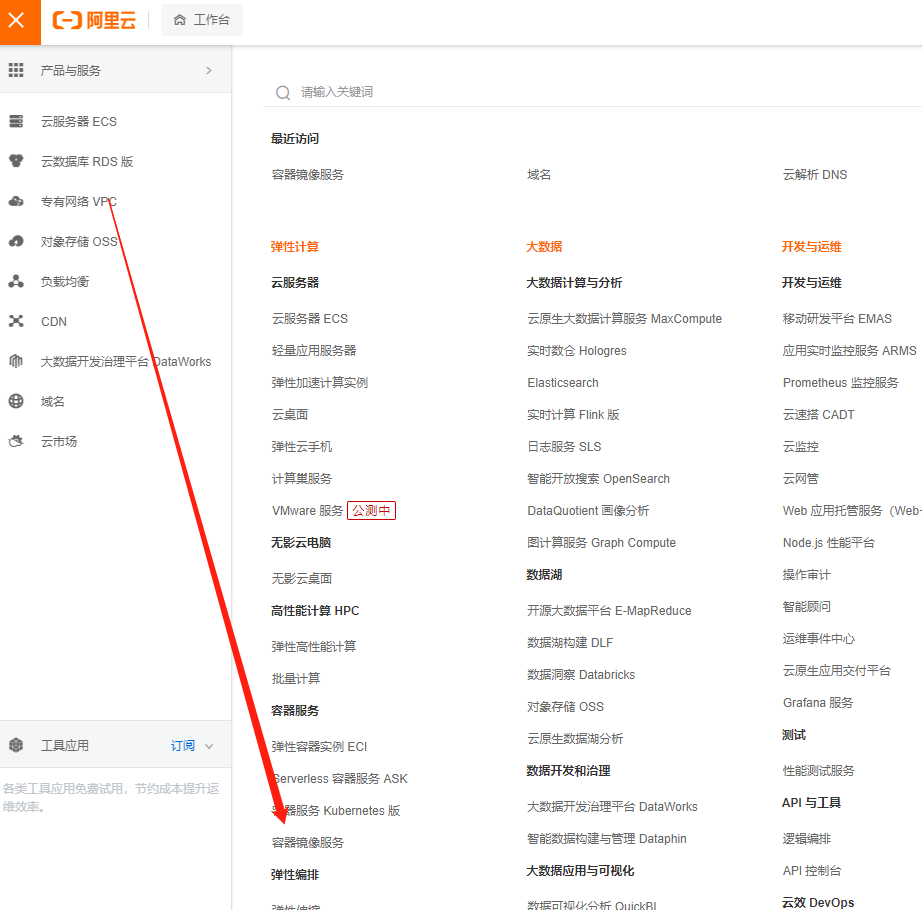This screenshot has height=910, width=922.
Task: Open 开源大数据平台 E-MapReduce link
Action: 609,611
